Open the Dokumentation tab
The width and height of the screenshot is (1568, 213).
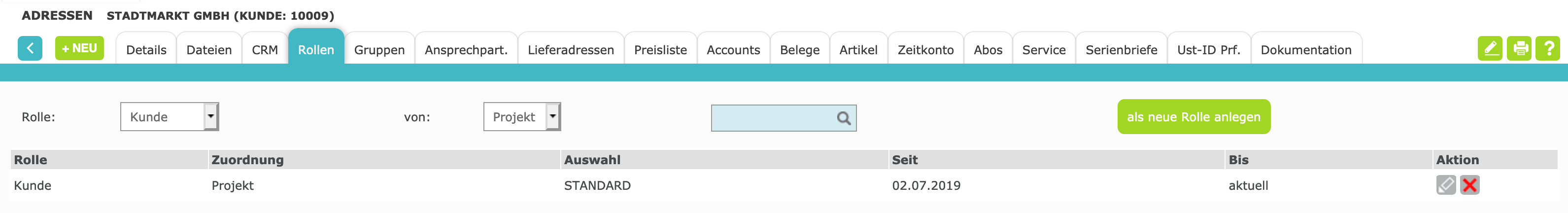[x=1306, y=50]
